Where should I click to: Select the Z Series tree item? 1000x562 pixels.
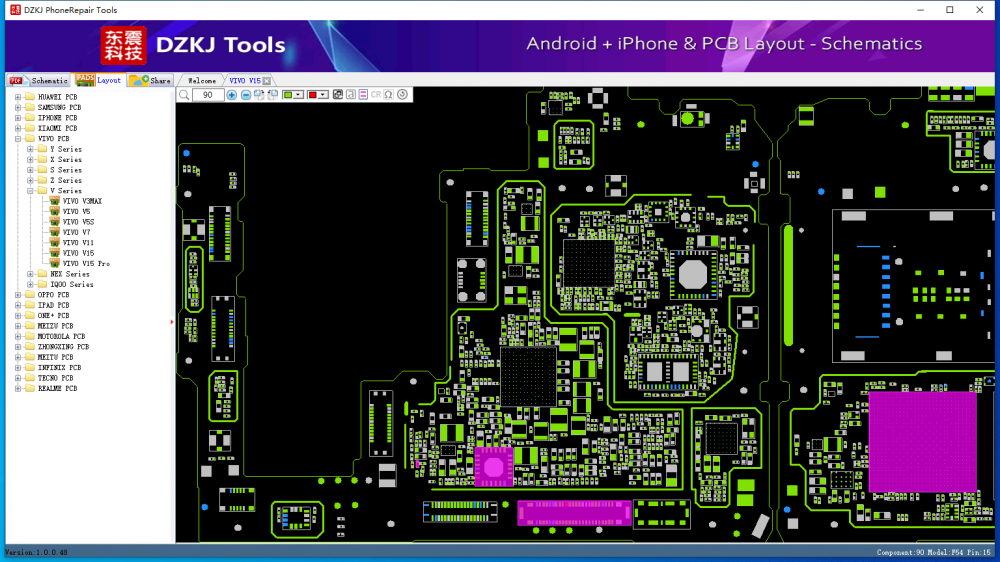[x=66, y=181]
